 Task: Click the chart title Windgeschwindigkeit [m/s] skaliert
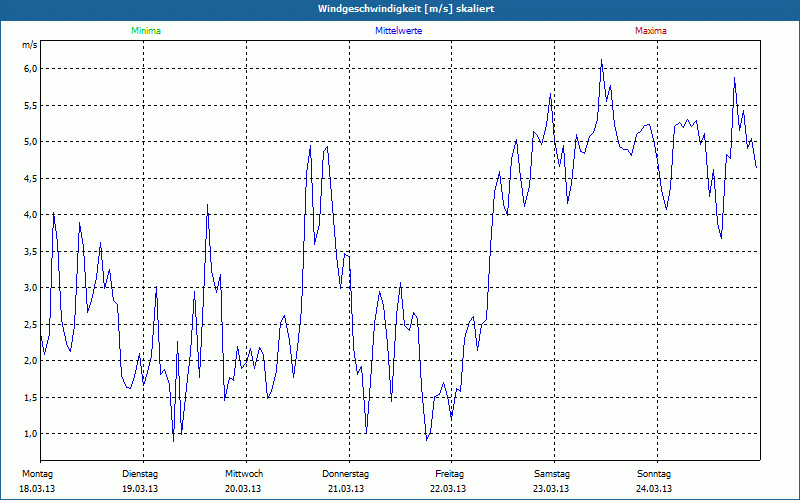click(x=406, y=9)
